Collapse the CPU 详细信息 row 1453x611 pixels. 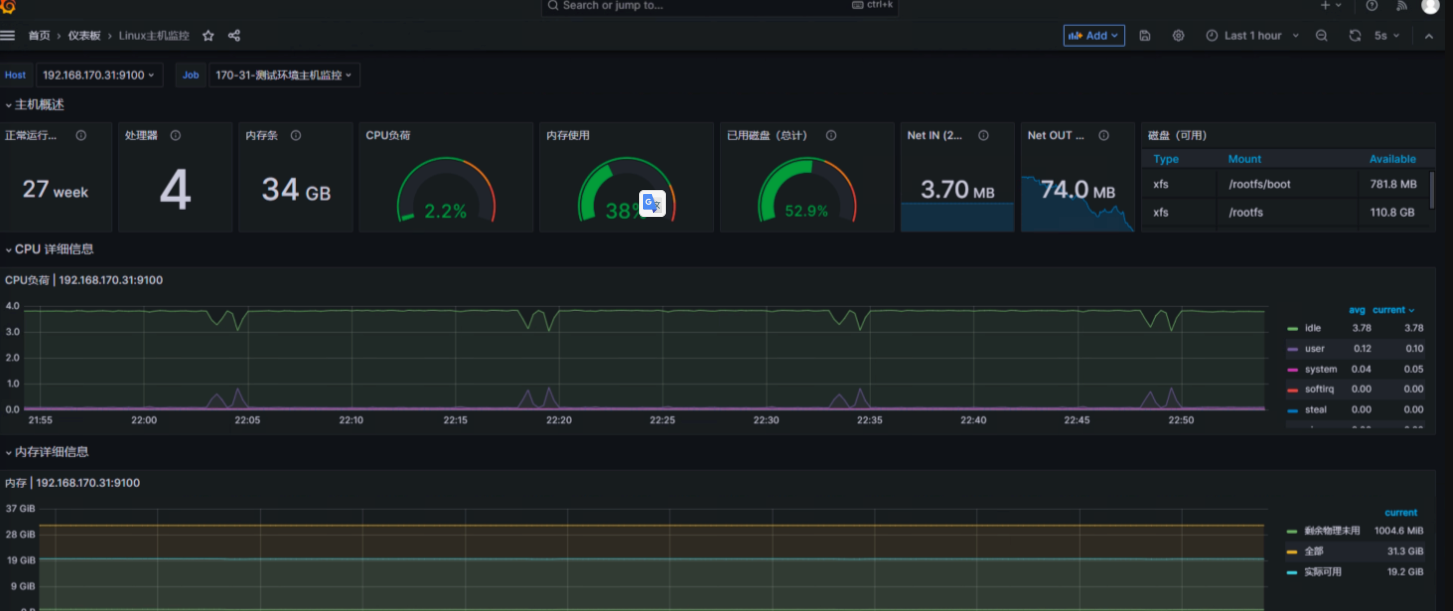(49, 249)
